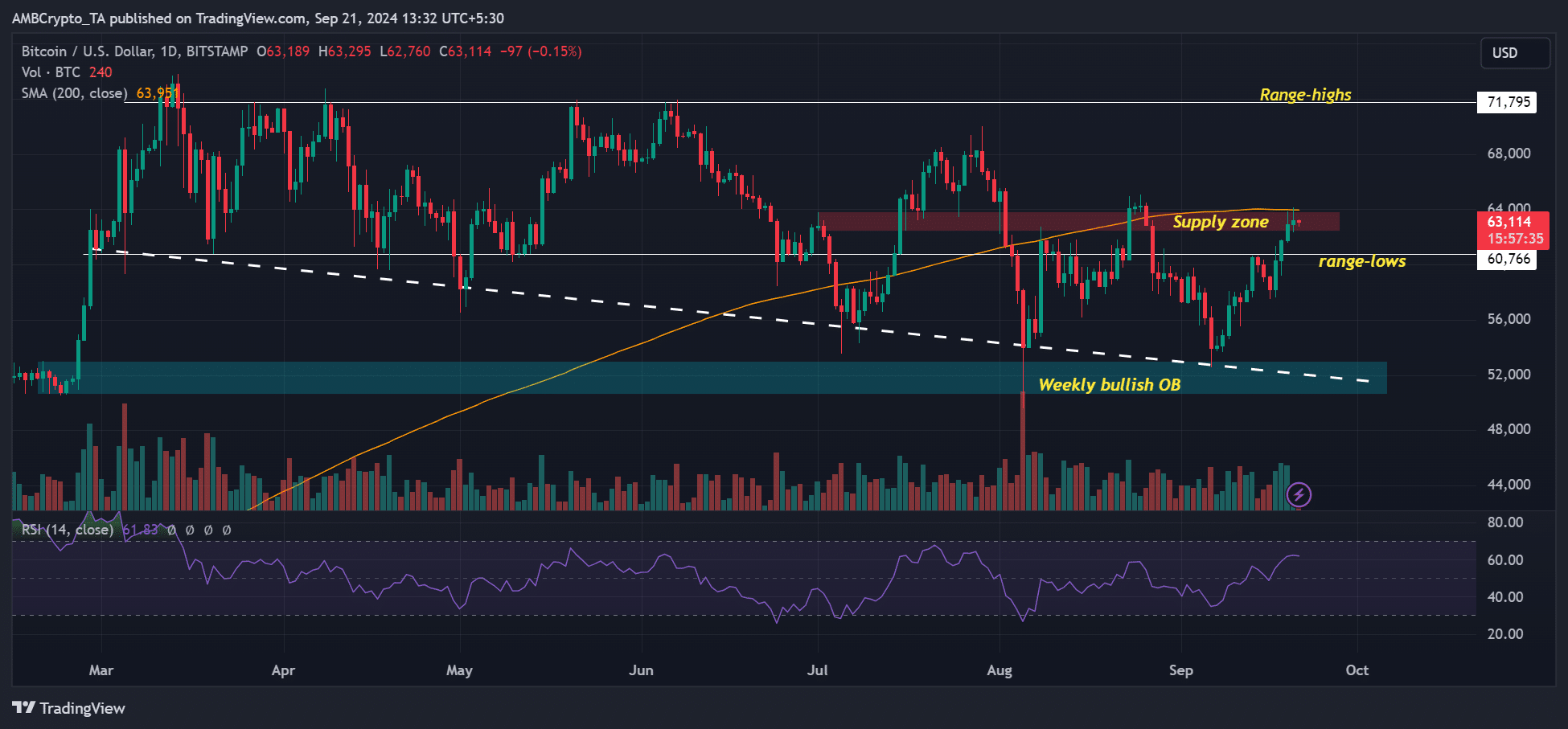
Task: Click the change value −97 (−0.15%)
Action: click(540, 51)
